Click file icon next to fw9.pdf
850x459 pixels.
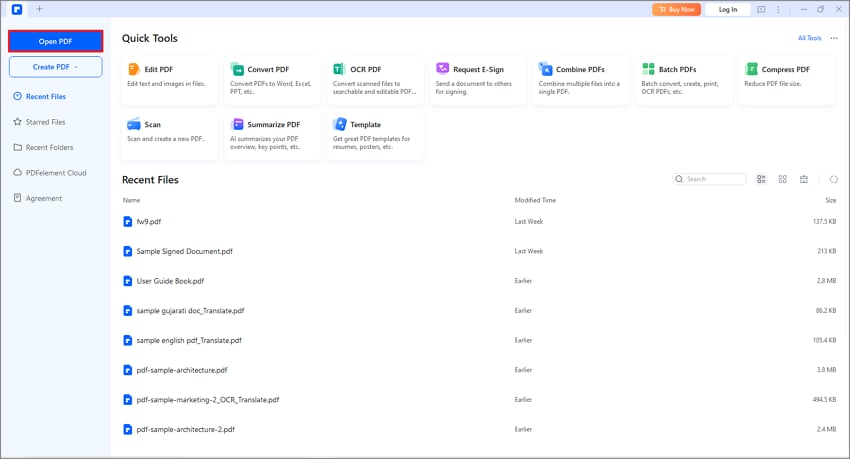point(127,222)
